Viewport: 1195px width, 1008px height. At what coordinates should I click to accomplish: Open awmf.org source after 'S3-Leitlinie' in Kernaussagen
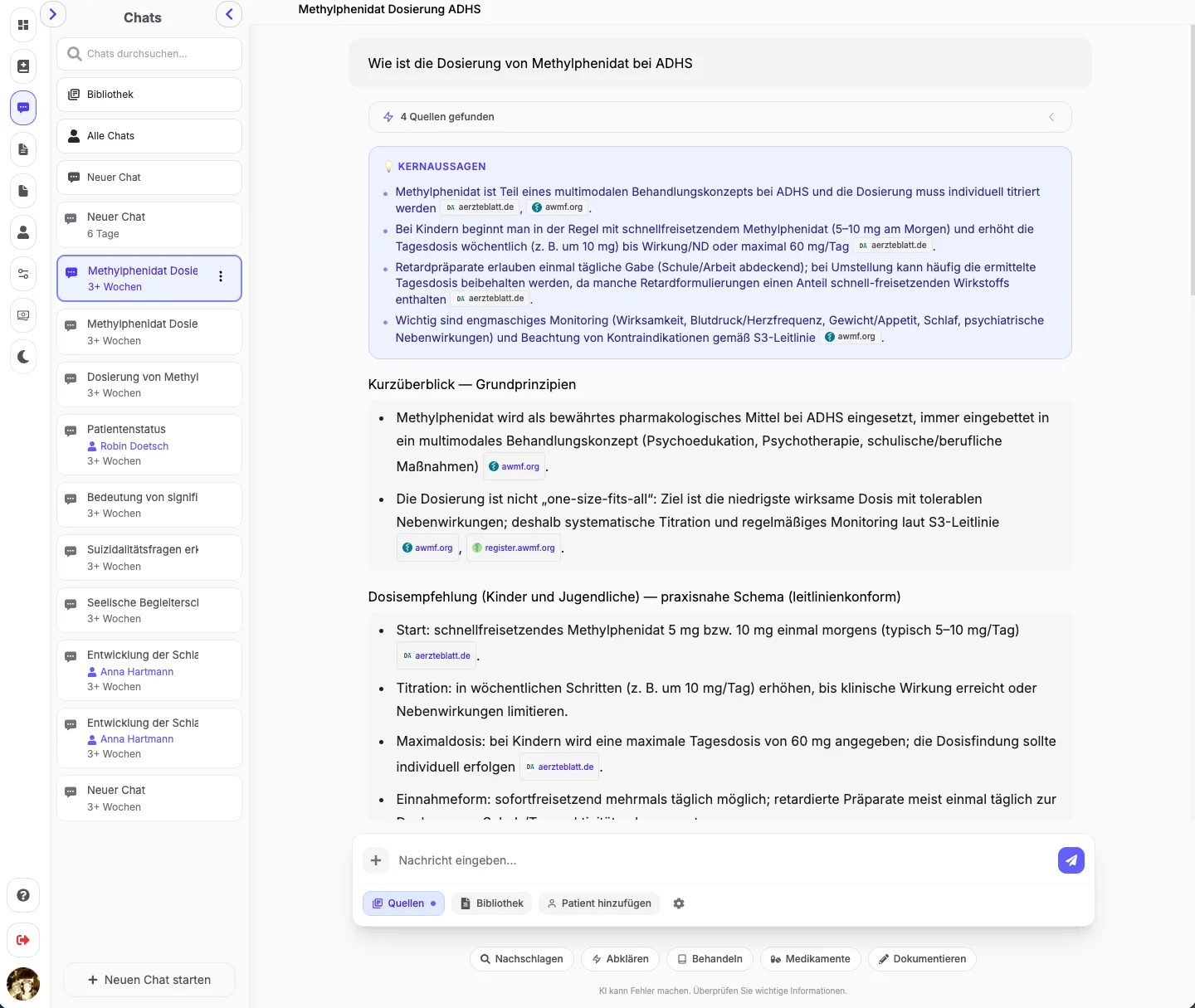pyautogui.click(x=850, y=337)
